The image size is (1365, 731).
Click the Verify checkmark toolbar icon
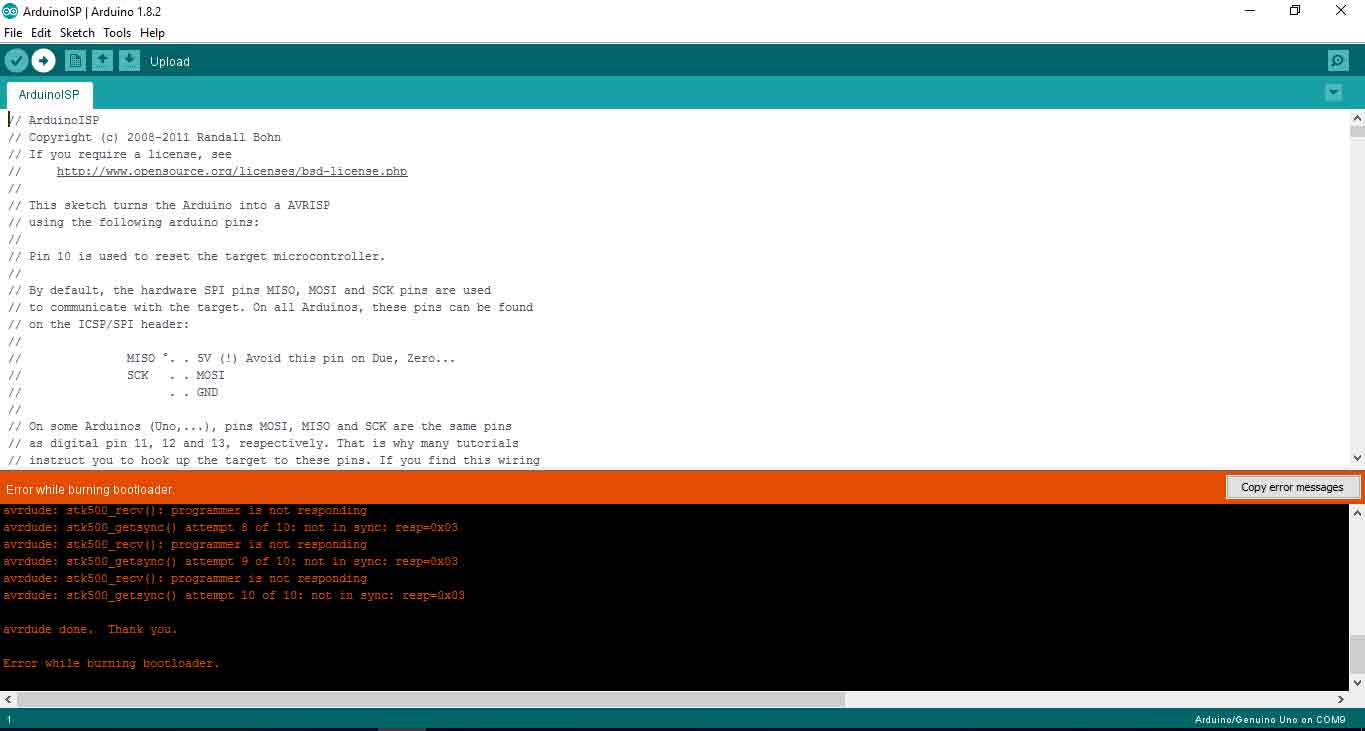point(16,61)
